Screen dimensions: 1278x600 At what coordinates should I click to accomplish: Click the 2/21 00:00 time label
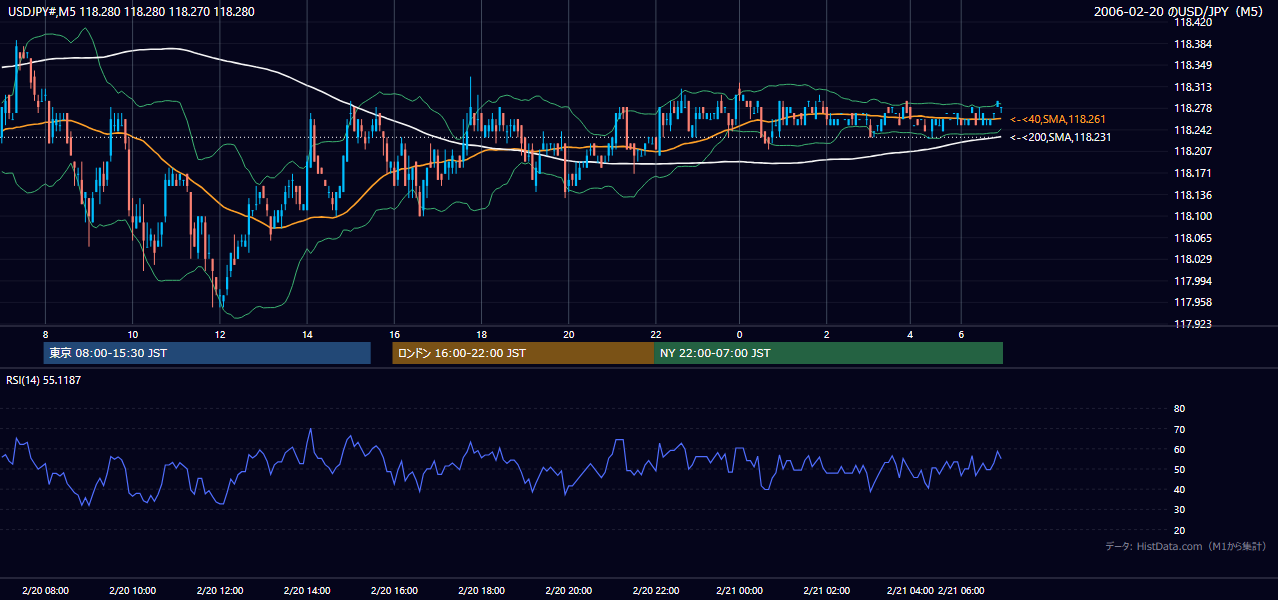coord(740,590)
